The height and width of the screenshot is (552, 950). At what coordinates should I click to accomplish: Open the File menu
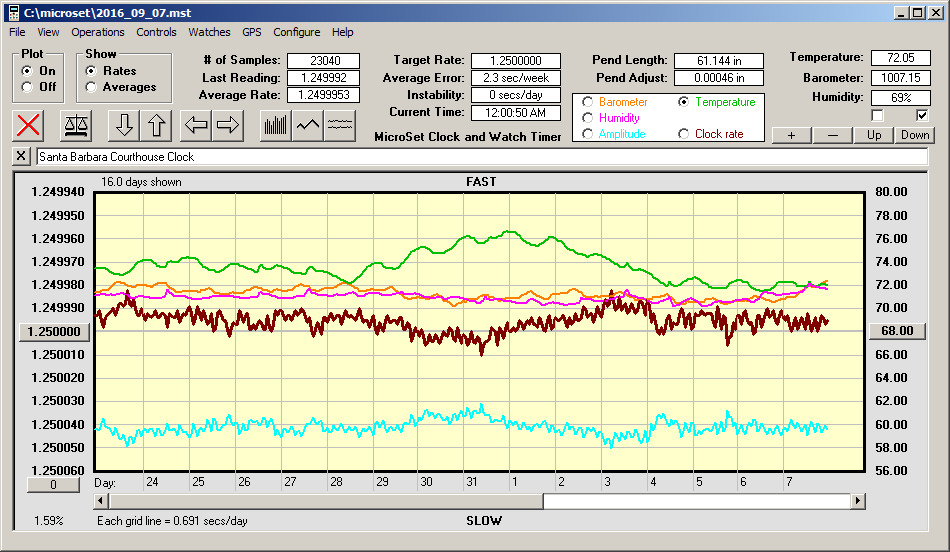point(17,32)
